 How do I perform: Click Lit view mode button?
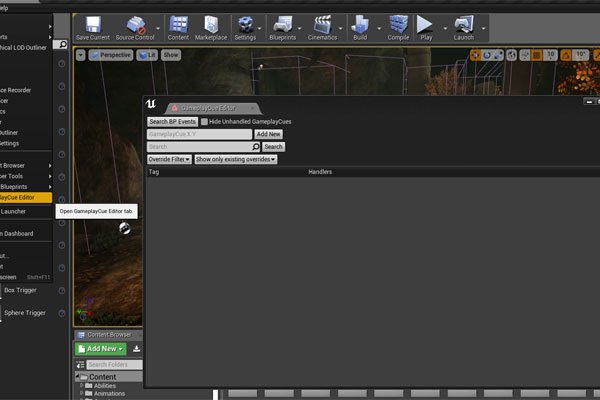[147, 55]
